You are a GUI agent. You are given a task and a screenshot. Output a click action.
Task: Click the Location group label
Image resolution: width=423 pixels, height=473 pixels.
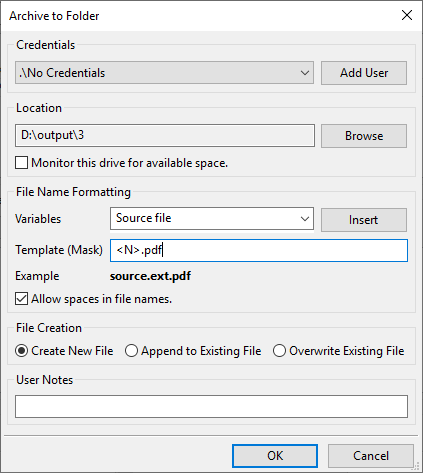tap(39, 108)
